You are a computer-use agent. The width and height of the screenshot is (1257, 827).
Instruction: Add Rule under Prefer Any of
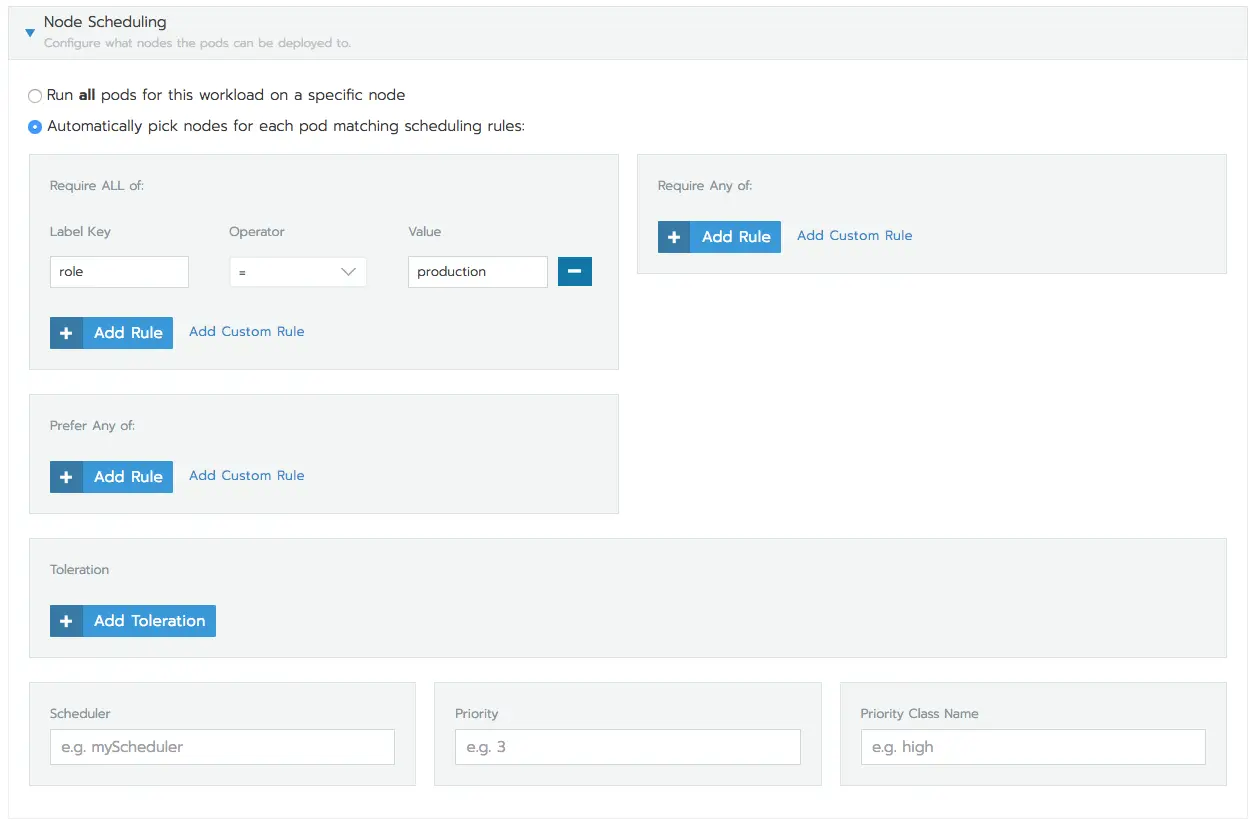pyautogui.click(x=111, y=477)
